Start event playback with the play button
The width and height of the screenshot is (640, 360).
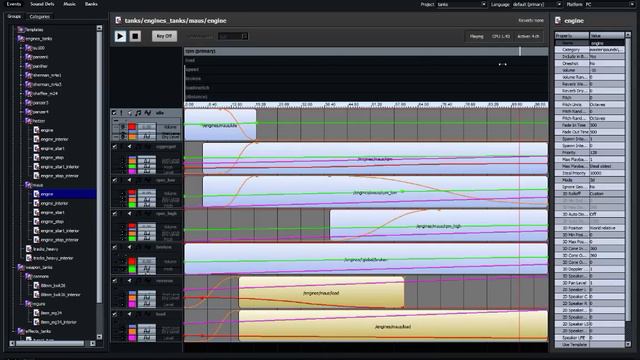120,36
